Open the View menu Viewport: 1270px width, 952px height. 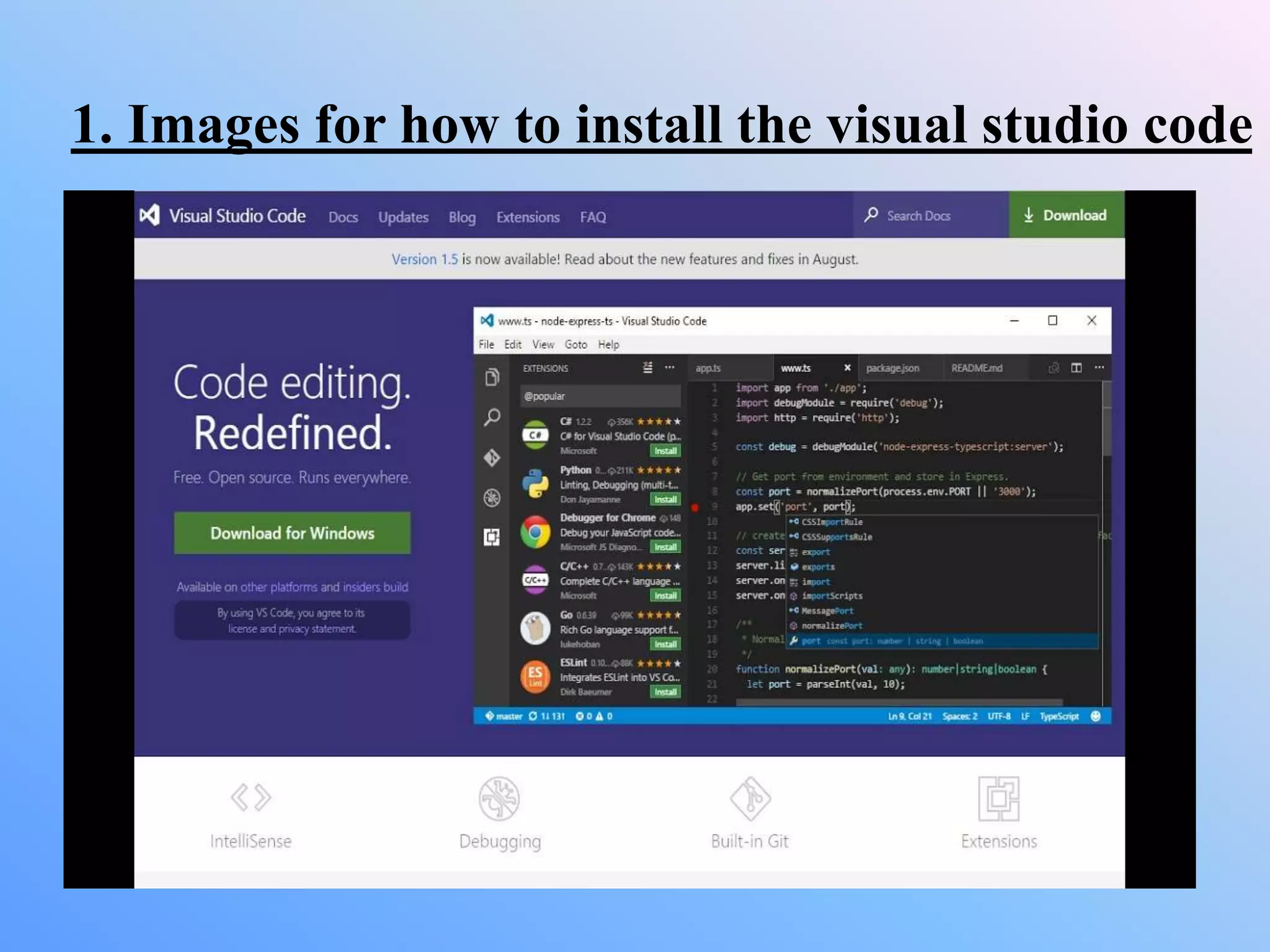543,345
